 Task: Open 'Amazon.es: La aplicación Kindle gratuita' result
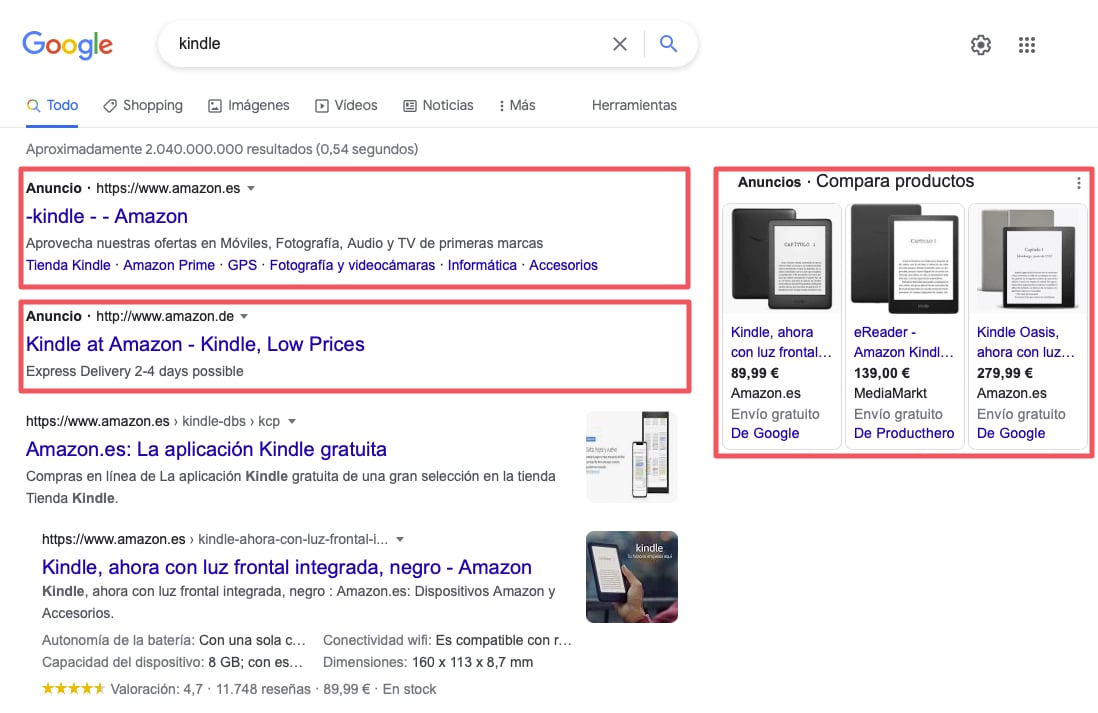click(206, 450)
